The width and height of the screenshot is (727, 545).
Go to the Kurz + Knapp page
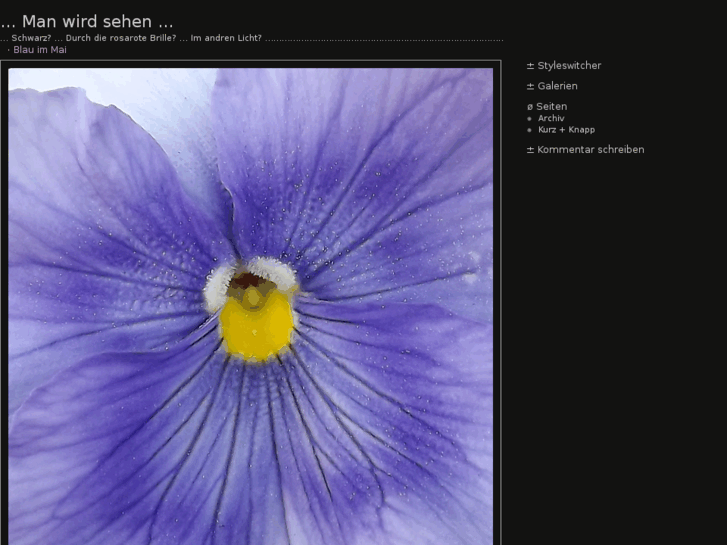(x=566, y=130)
